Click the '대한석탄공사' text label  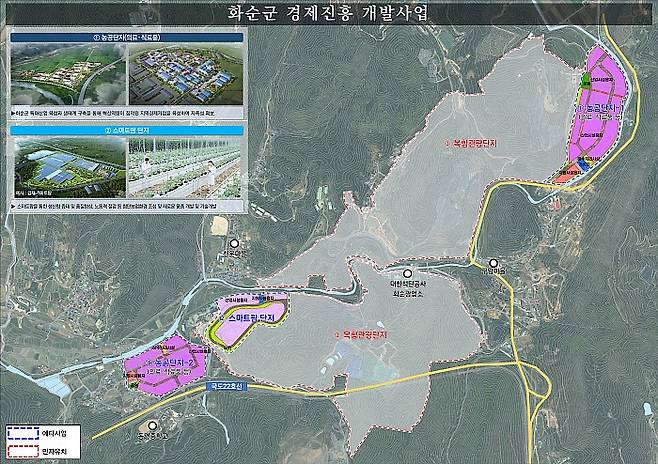pyautogui.click(x=407, y=285)
